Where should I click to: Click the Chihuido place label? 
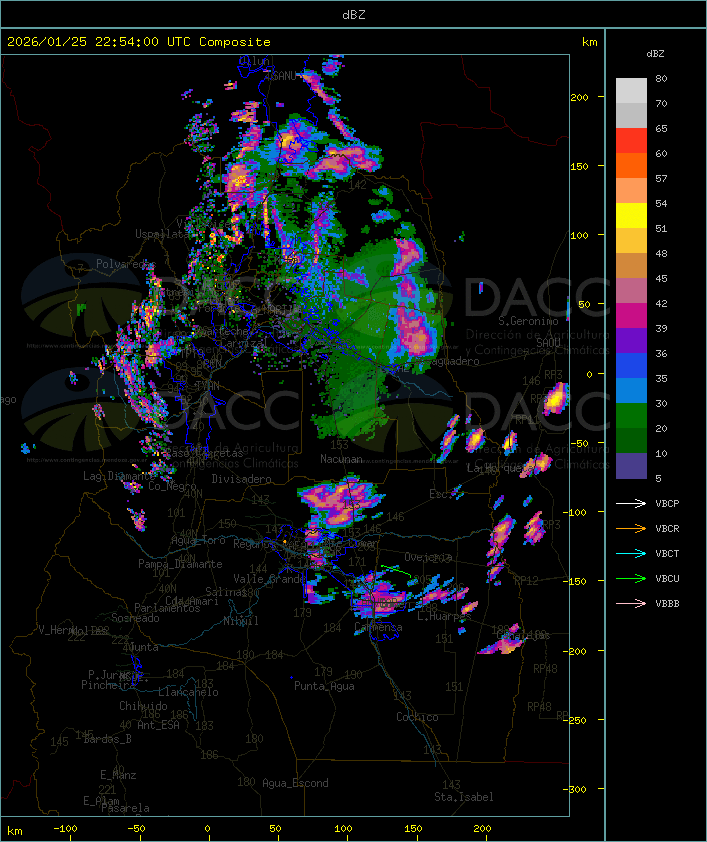[143, 706]
